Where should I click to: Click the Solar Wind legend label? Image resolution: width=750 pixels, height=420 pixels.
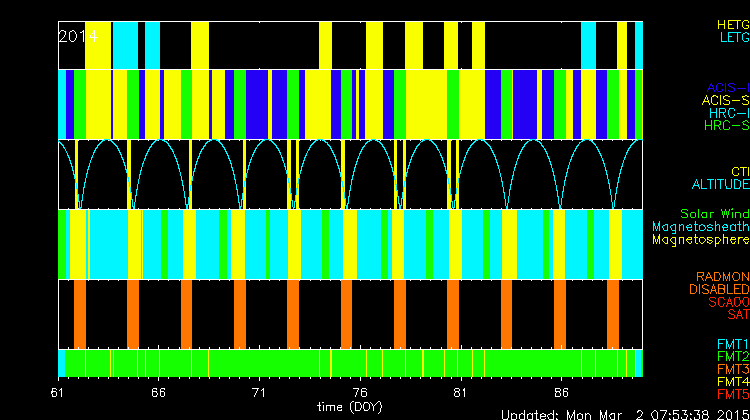coord(714,214)
